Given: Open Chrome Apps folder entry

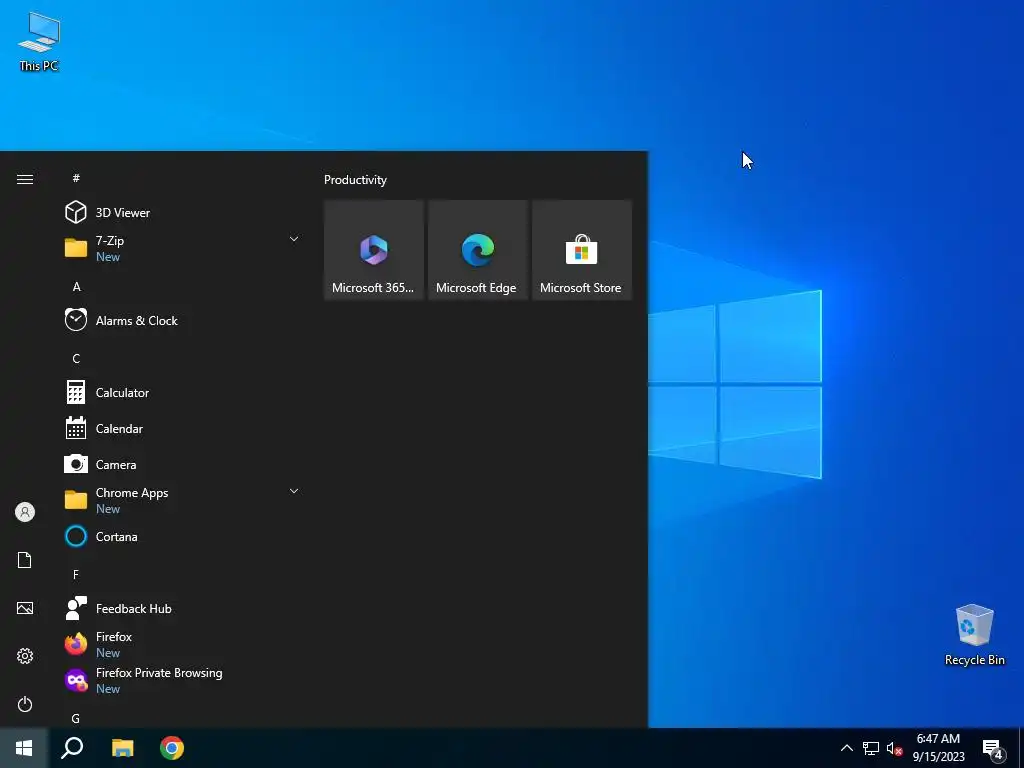Looking at the screenshot, I should coord(183,500).
